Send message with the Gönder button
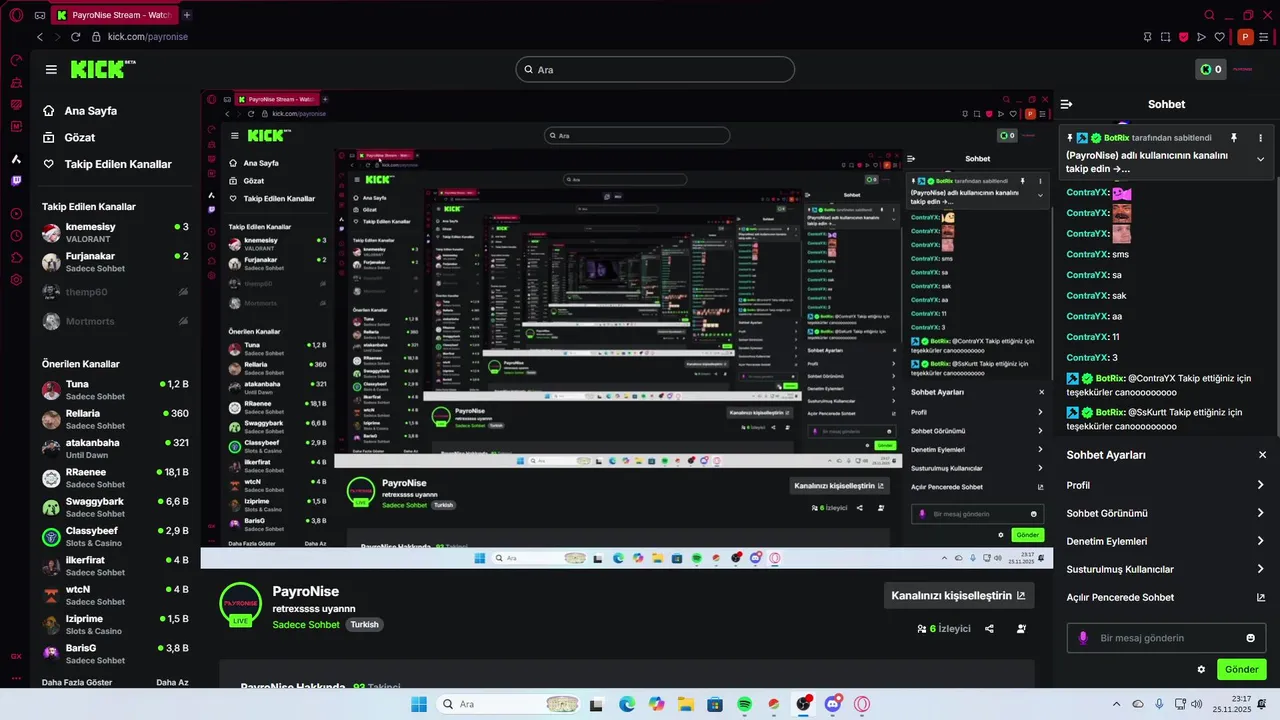 point(1241,669)
